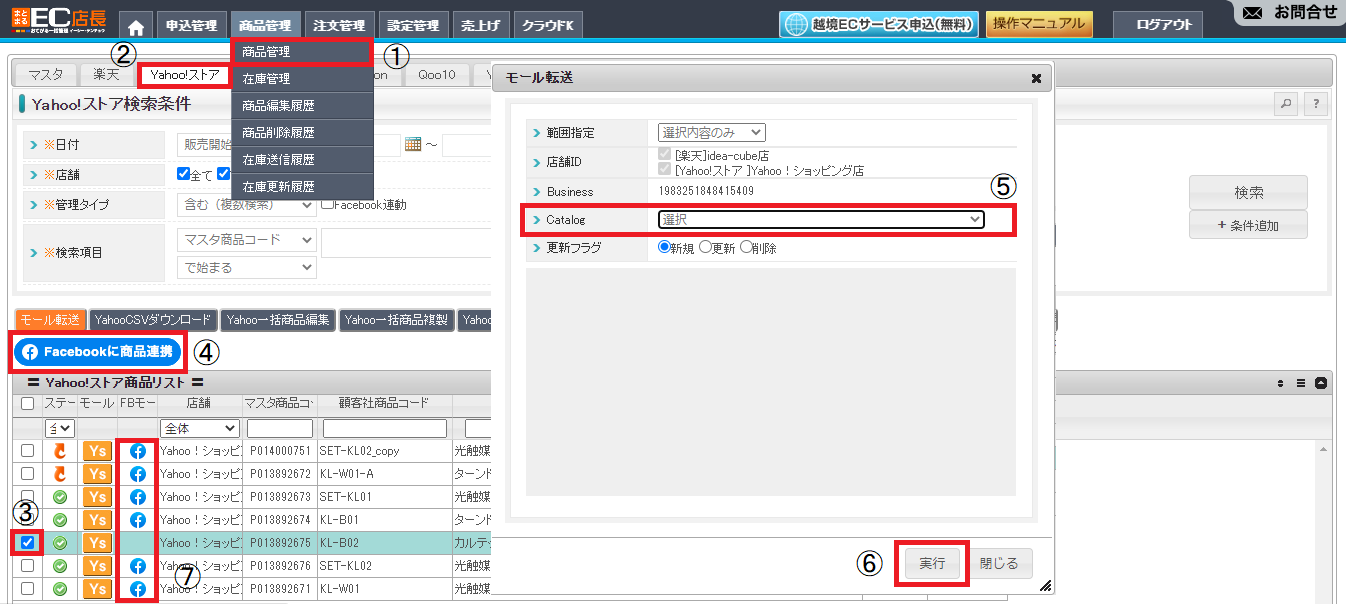The image size is (1346, 604).
Task: Uncheck the row checkbox for KL-B02
Action: (x=28, y=543)
